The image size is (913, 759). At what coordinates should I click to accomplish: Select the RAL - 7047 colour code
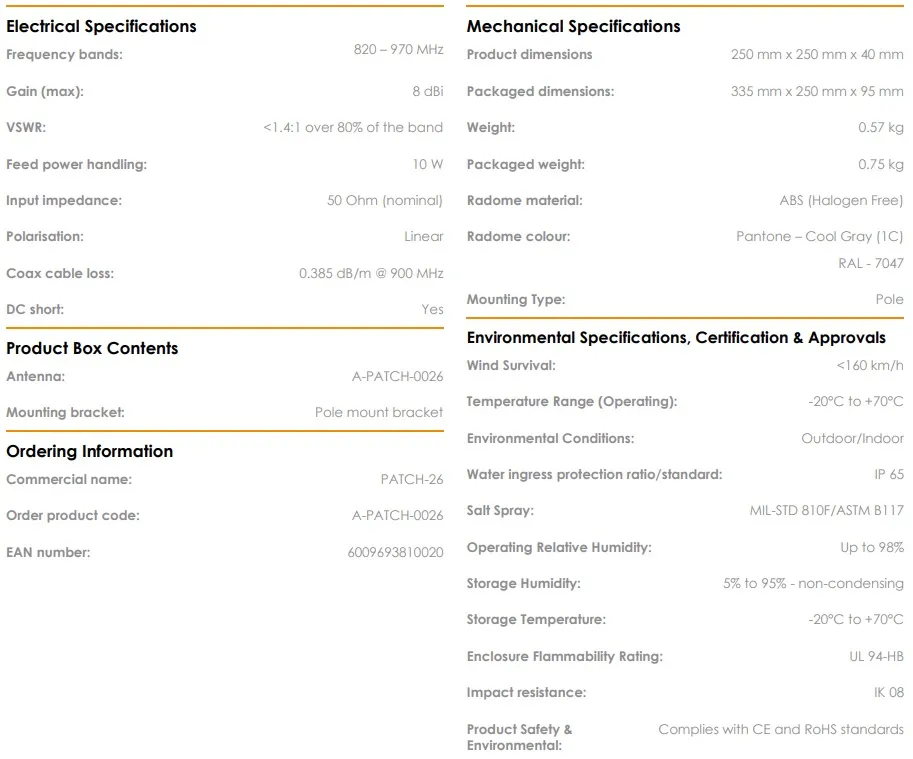pos(870,264)
